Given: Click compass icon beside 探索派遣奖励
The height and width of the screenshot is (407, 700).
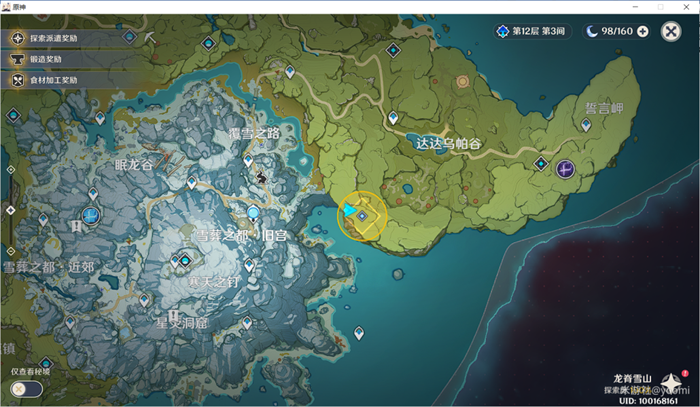Looking at the screenshot, I should 18,38.
